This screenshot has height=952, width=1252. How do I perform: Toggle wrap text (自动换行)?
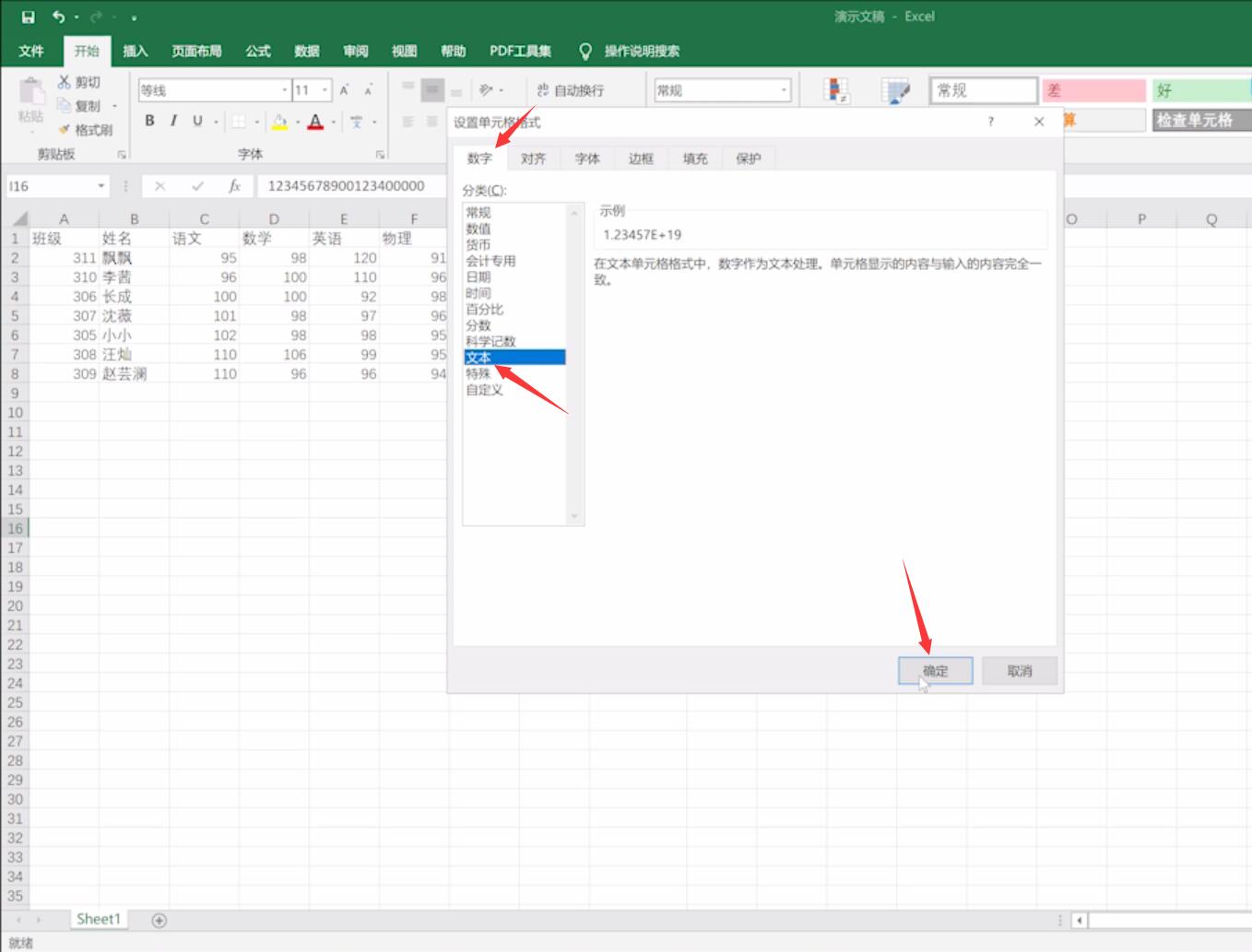tap(570, 89)
